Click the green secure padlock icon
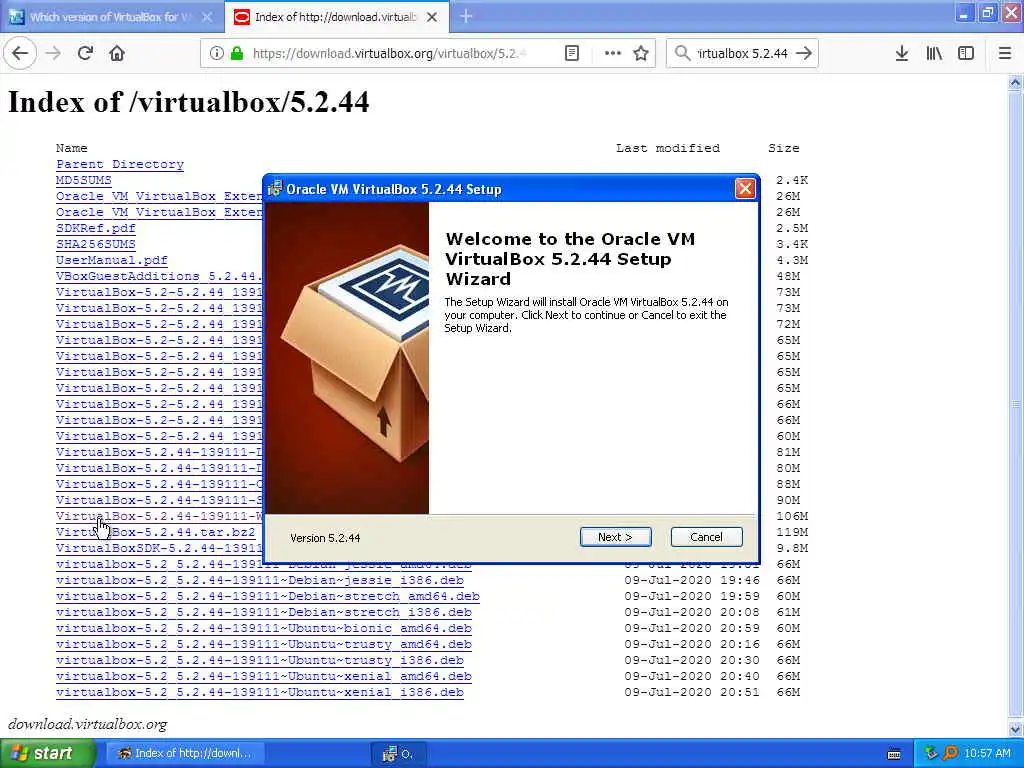 [236, 54]
